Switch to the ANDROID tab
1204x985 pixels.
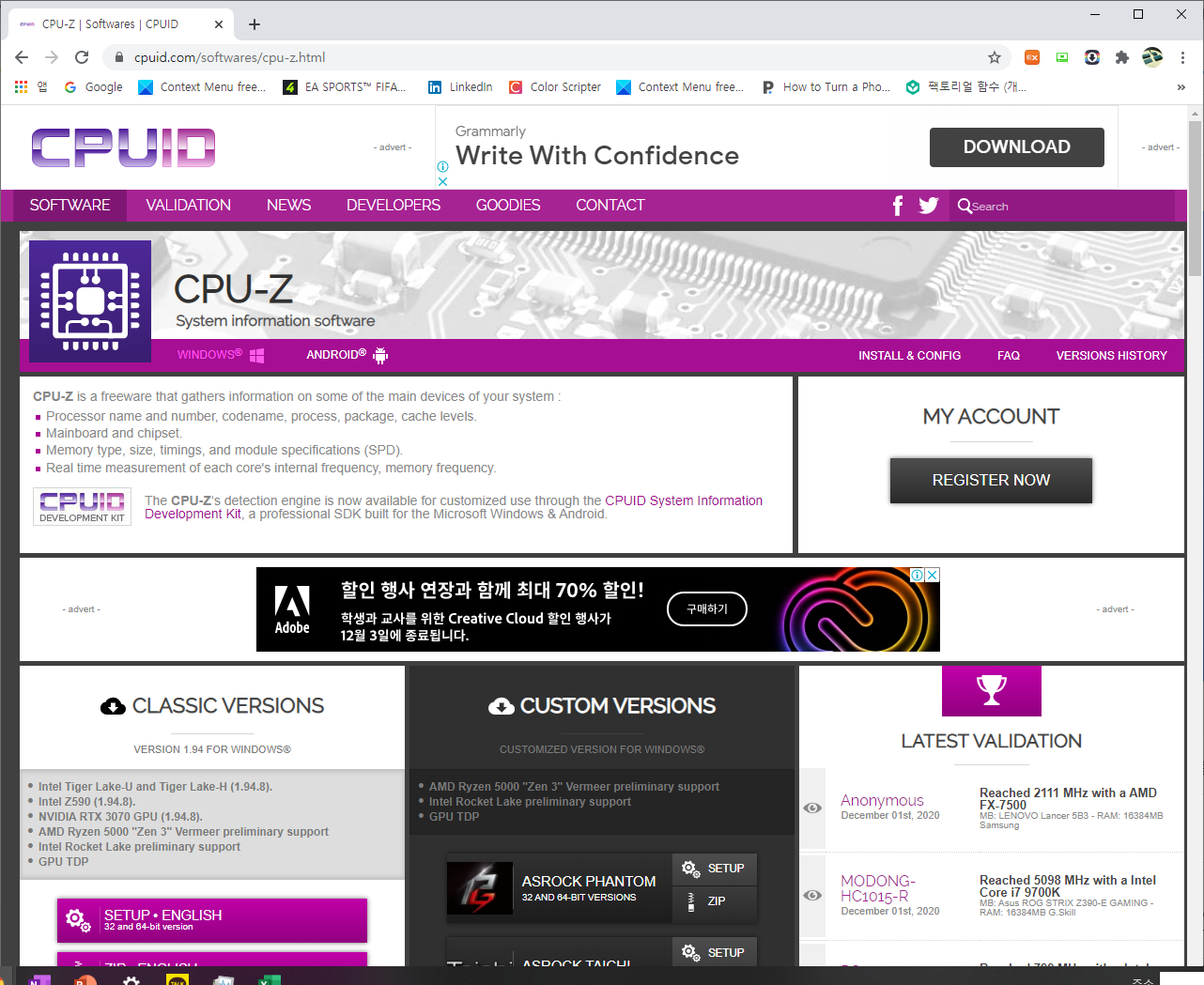[x=347, y=355]
